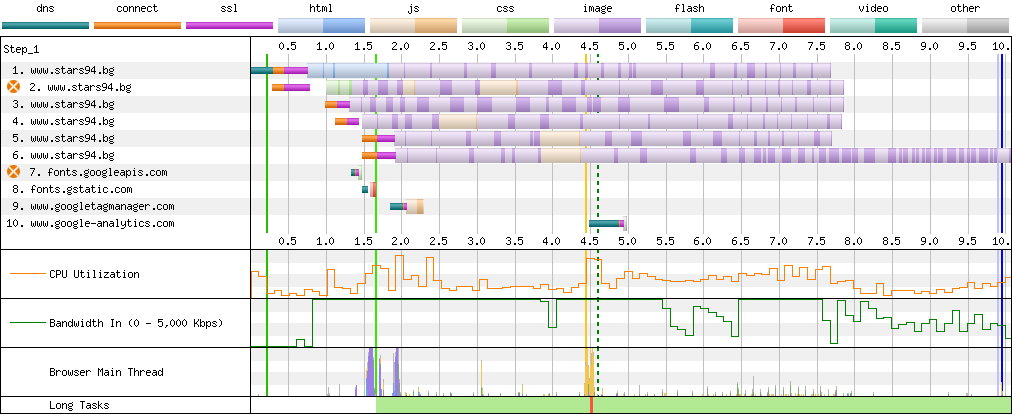The height and width of the screenshot is (414, 1012).
Task: Click the image legend label
Action: click(x=597, y=9)
